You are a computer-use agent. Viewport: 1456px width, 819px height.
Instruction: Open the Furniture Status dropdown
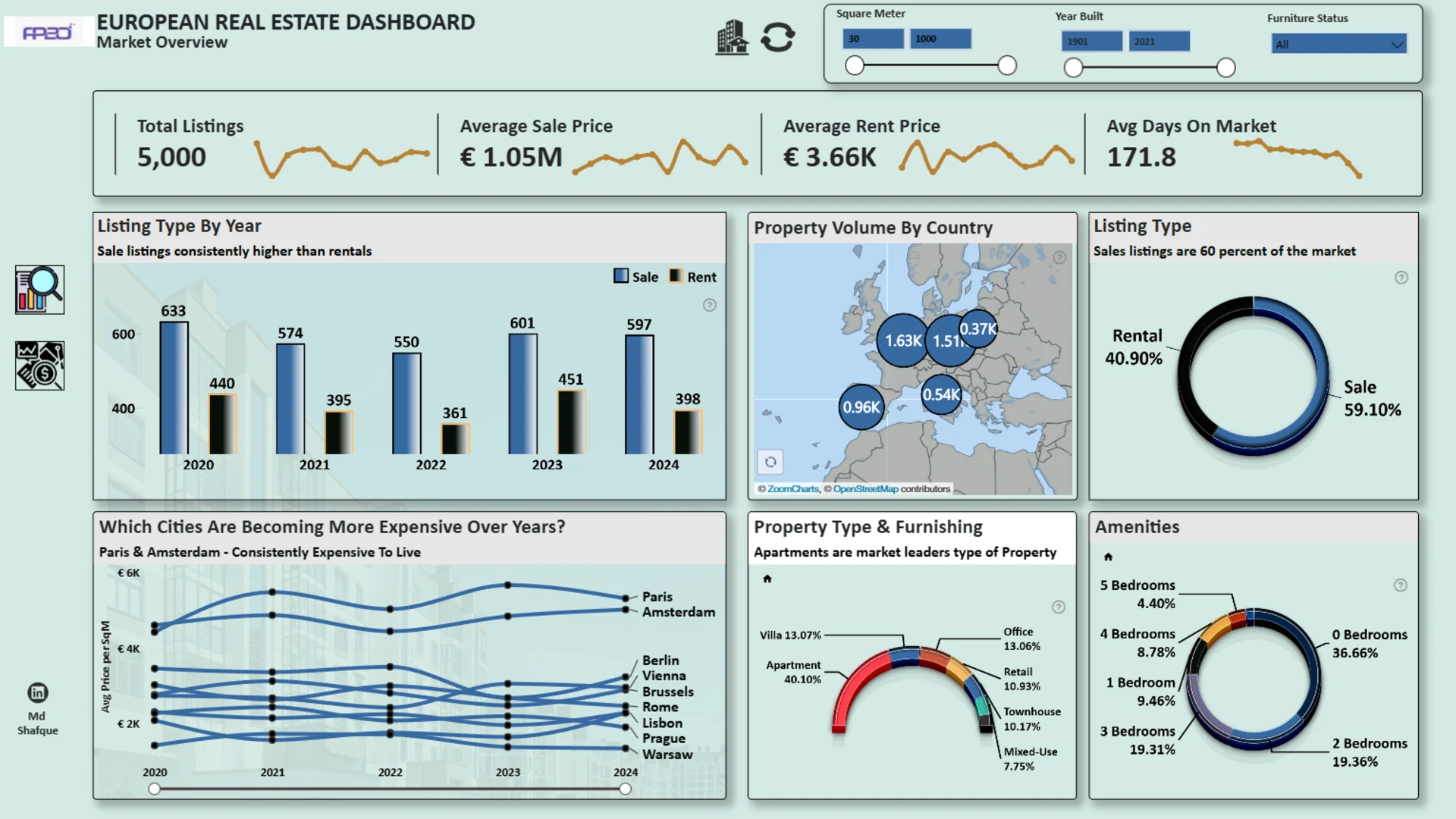pos(1338,44)
